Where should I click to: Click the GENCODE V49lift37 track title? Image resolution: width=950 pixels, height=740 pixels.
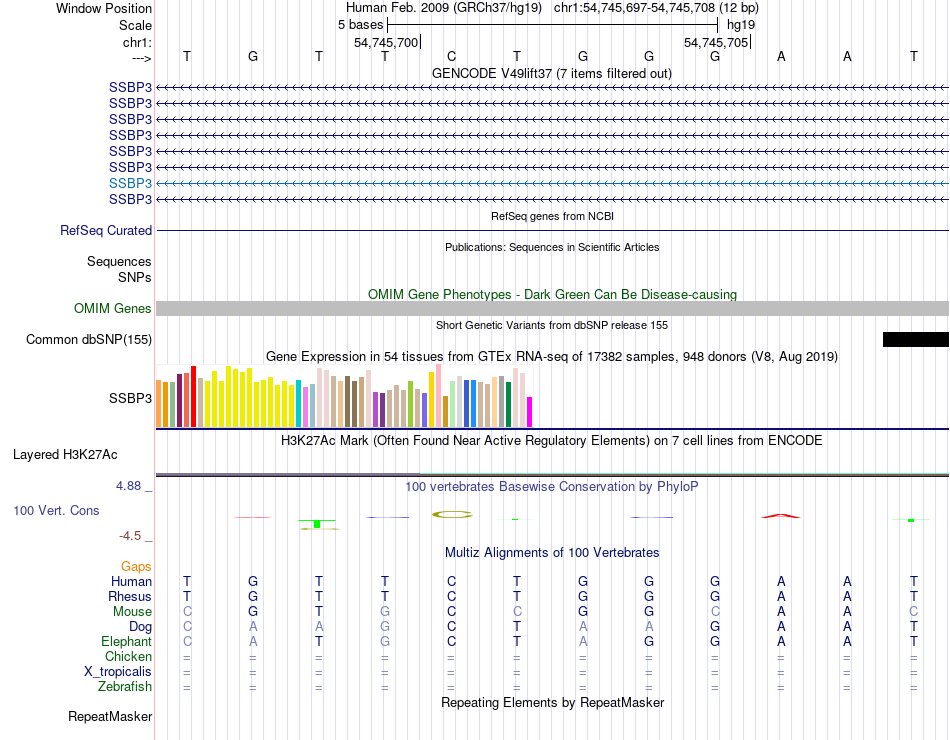click(551, 73)
